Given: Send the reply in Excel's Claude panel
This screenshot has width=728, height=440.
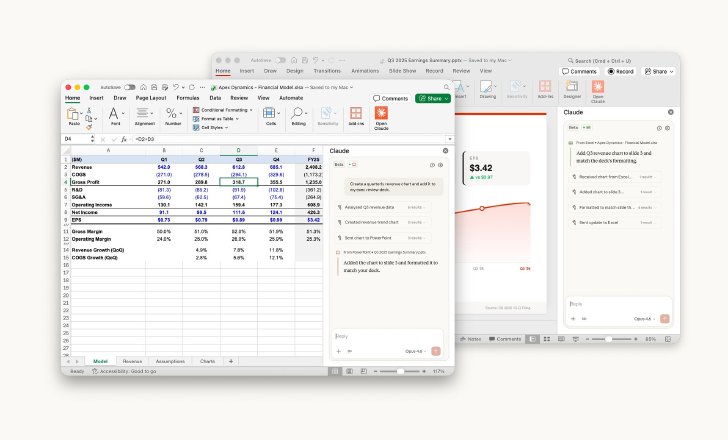Looking at the screenshot, I should [x=436, y=351].
